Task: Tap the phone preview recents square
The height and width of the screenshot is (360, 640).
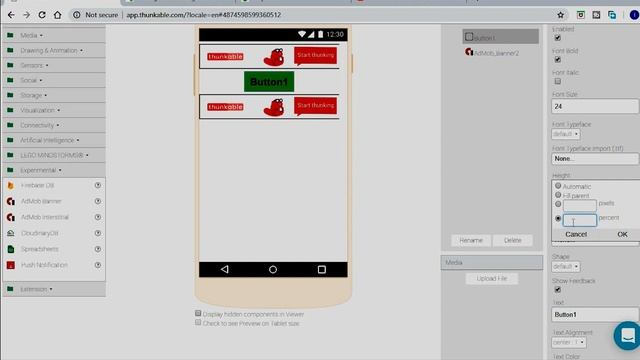Action: pyautogui.click(x=322, y=269)
